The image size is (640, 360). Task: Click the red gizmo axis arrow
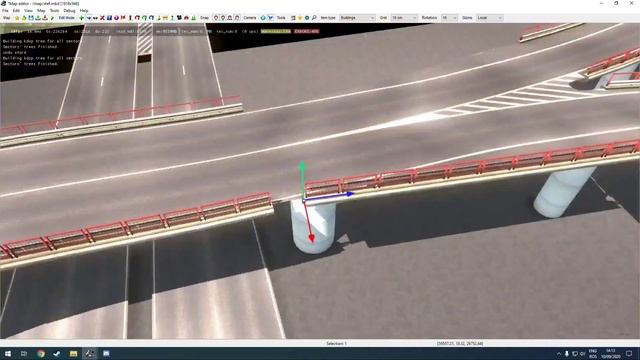pos(311,238)
